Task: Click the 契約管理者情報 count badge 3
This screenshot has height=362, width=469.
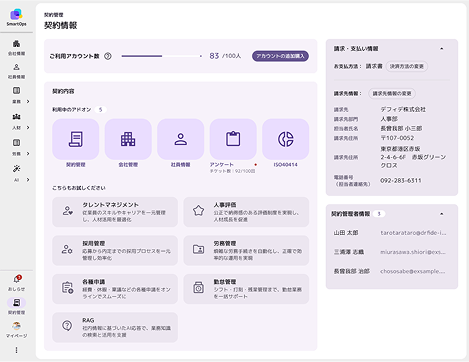Action: click(379, 214)
